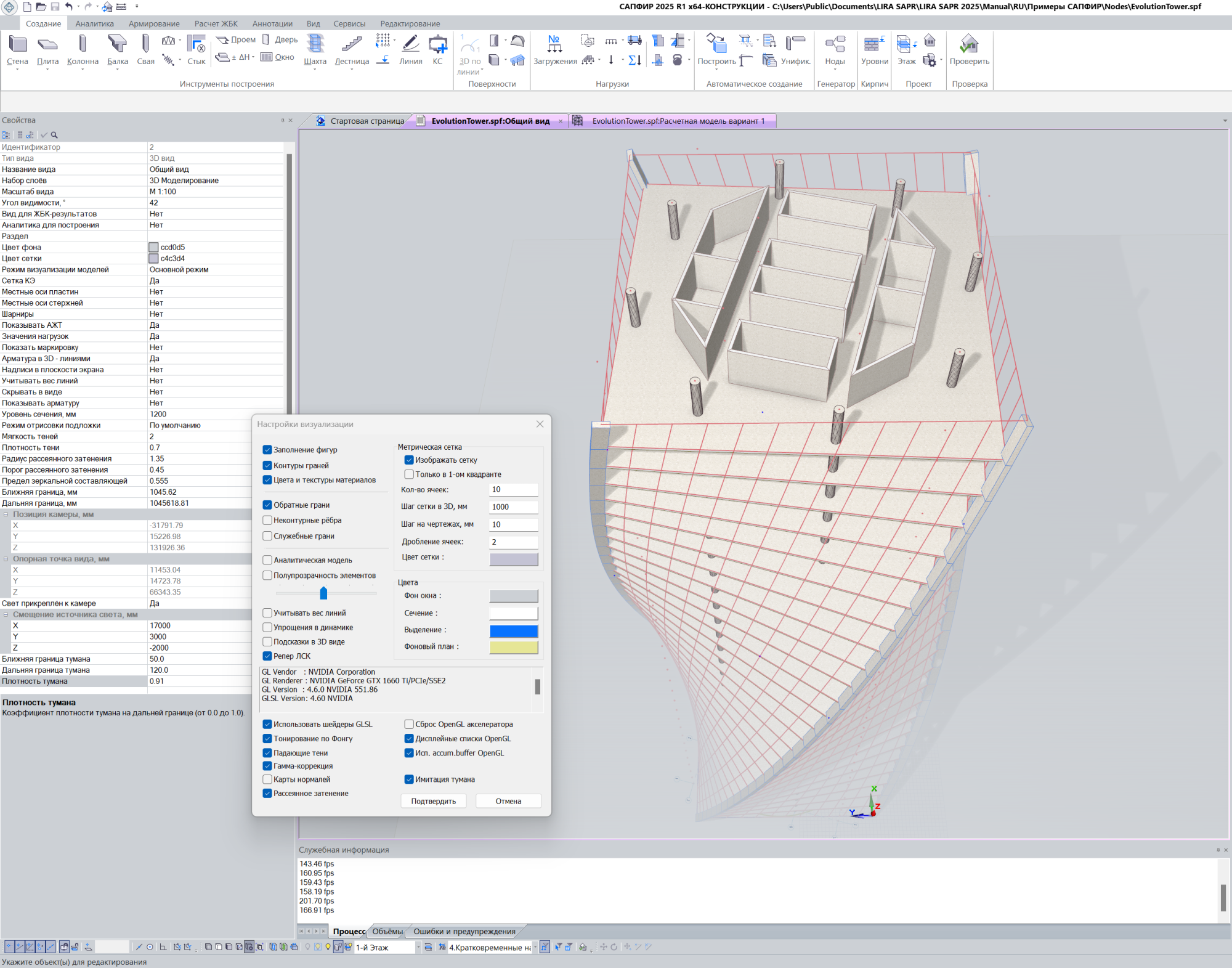This screenshot has height=968, width=1232.
Task: Click the Узлы nodes generator icon
Action: click(835, 44)
